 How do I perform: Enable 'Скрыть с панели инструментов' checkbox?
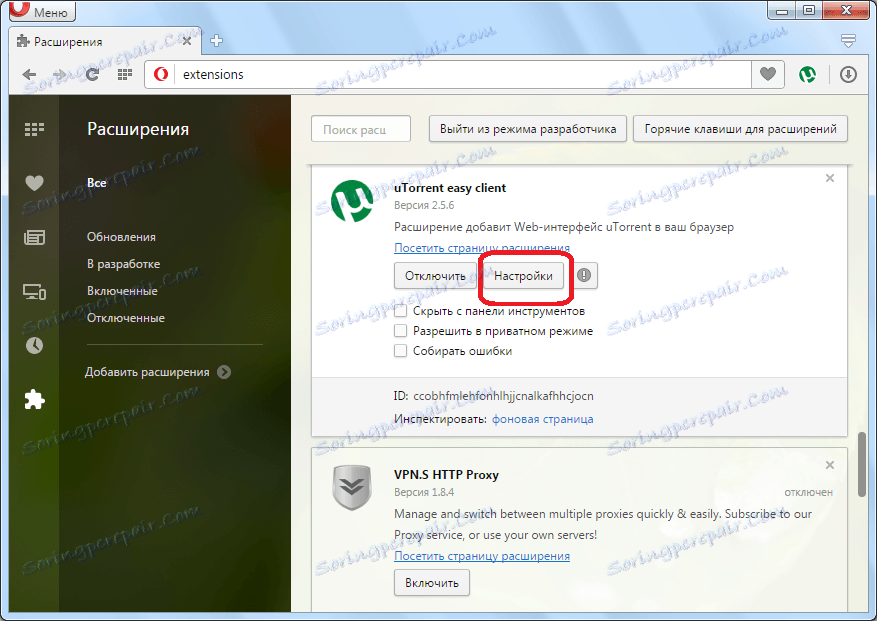[401, 310]
